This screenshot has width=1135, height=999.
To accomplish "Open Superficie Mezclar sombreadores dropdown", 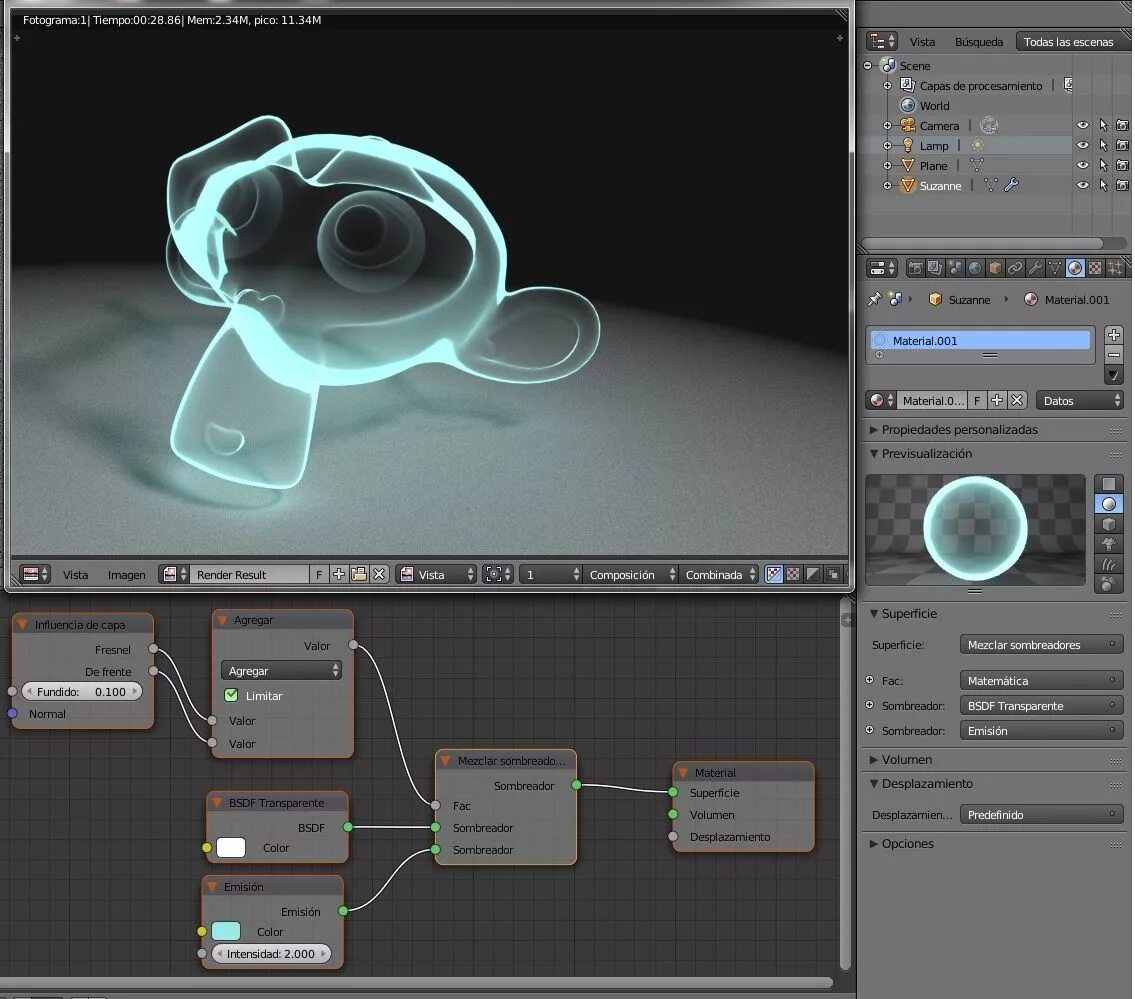I will (x=1041, y=644).
